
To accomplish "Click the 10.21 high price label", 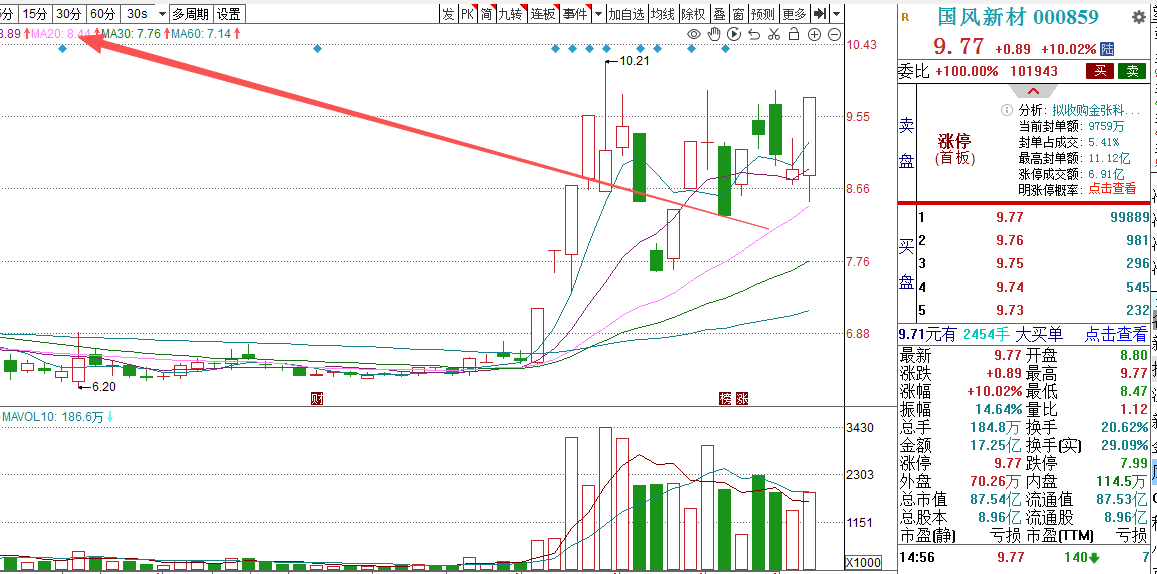I will 634,61.
